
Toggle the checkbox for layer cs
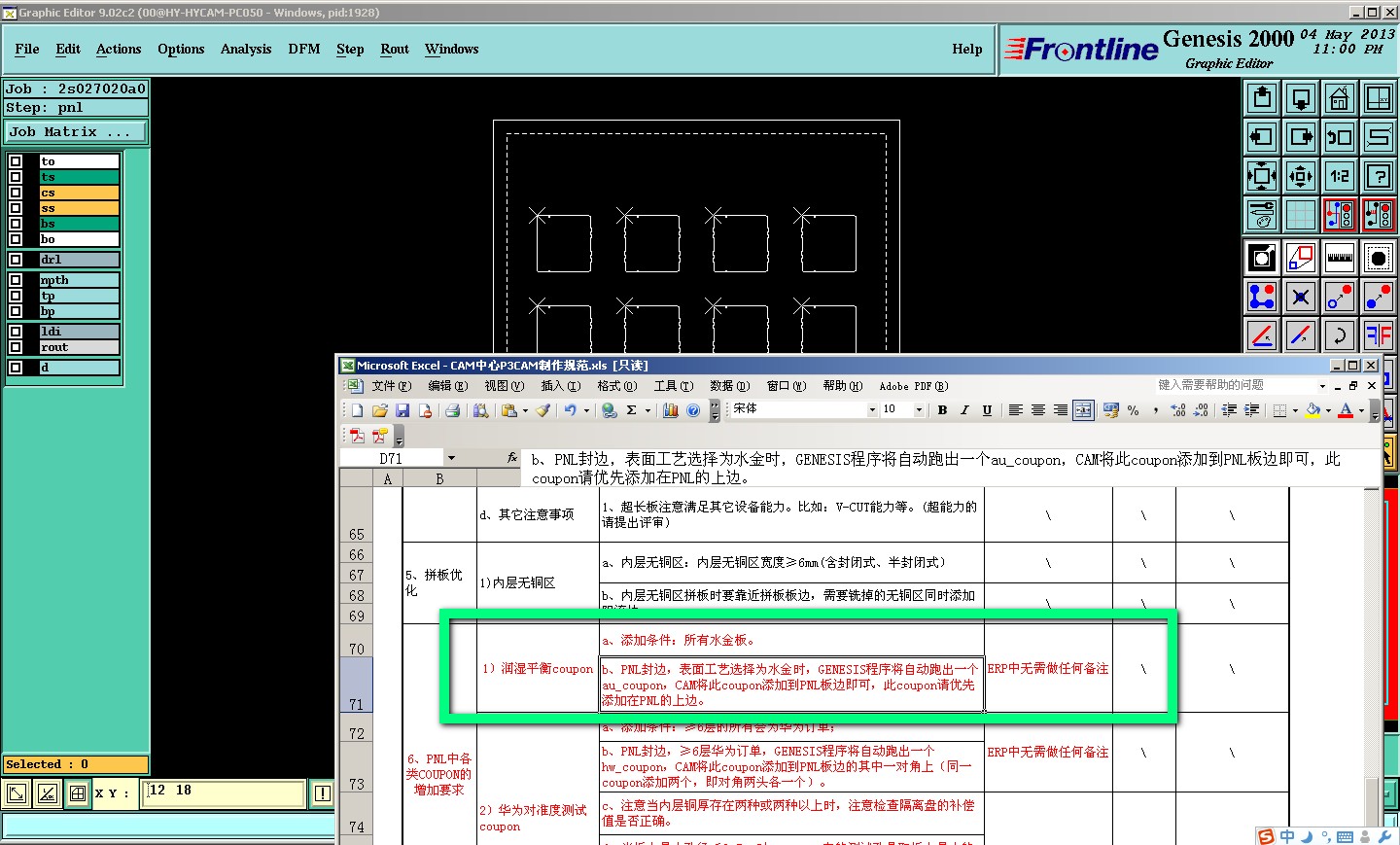16,193
